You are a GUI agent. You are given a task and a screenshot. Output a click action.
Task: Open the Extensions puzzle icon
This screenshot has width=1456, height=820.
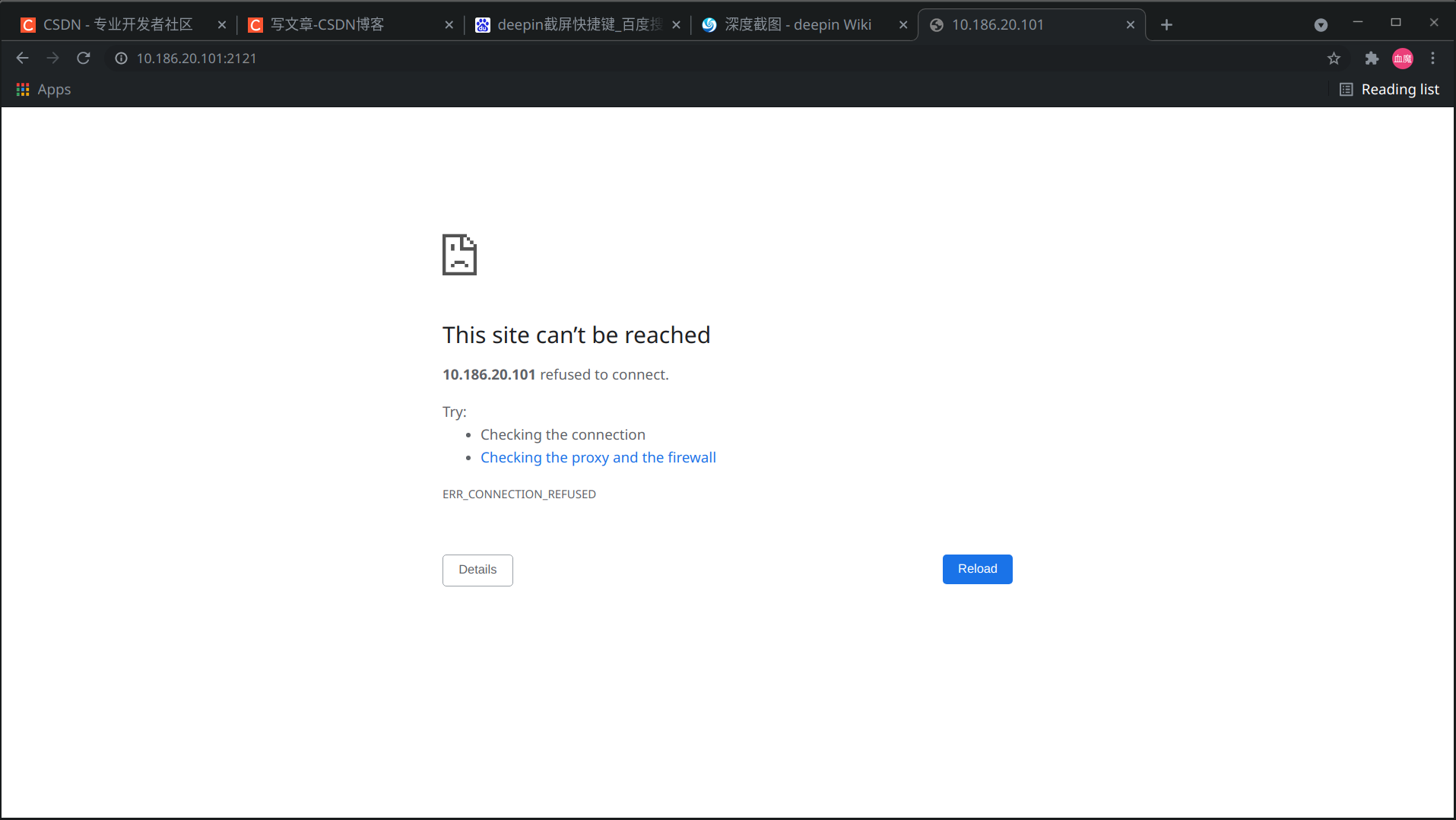(1372, 58)
